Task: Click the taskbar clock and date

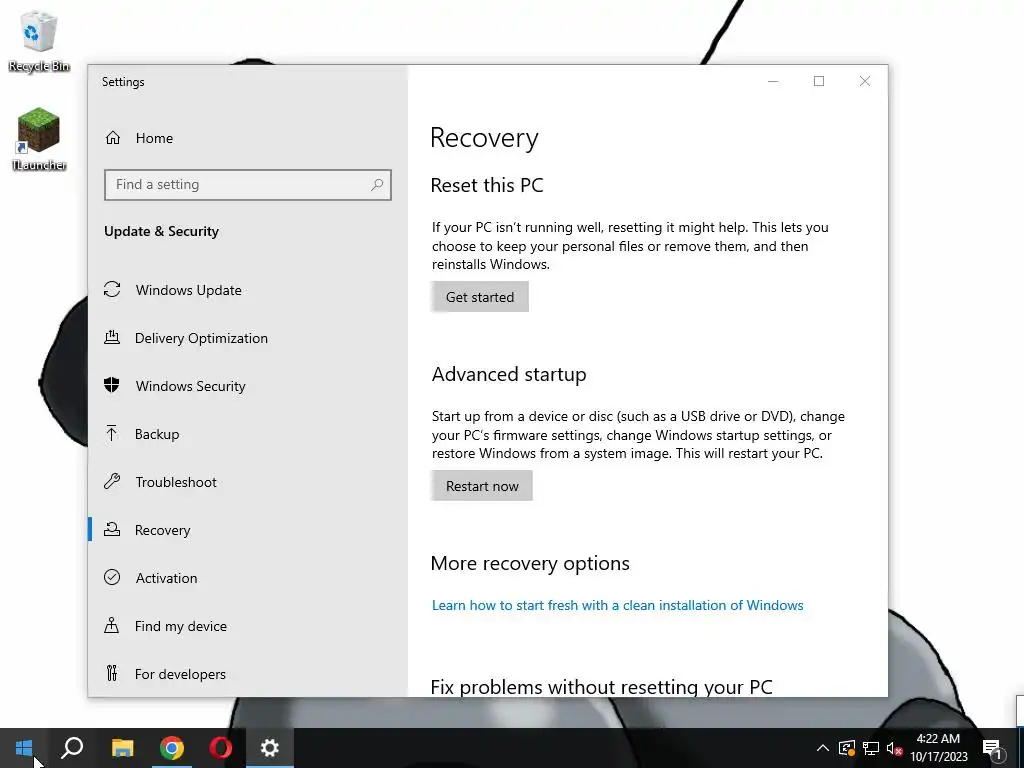Action: 938,748
